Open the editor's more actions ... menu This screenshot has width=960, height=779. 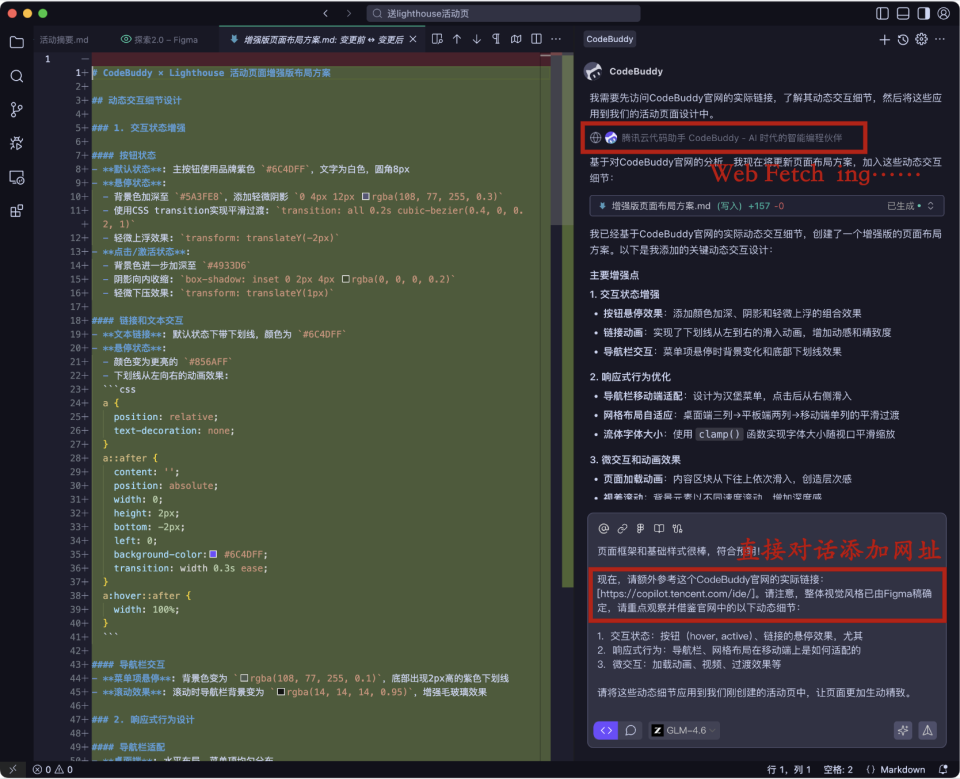click(556, 39)
